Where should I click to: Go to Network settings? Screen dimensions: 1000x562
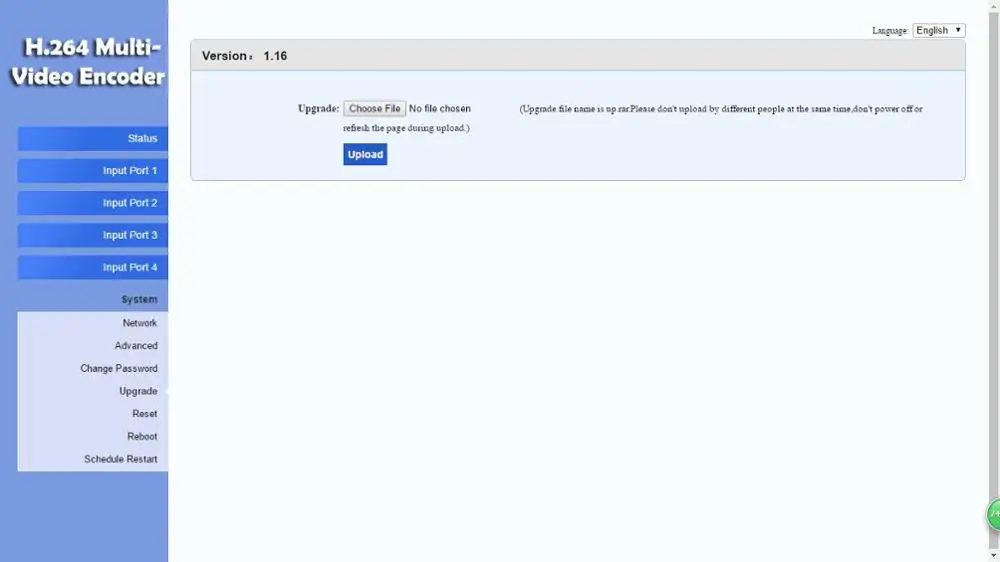point(140,323)
